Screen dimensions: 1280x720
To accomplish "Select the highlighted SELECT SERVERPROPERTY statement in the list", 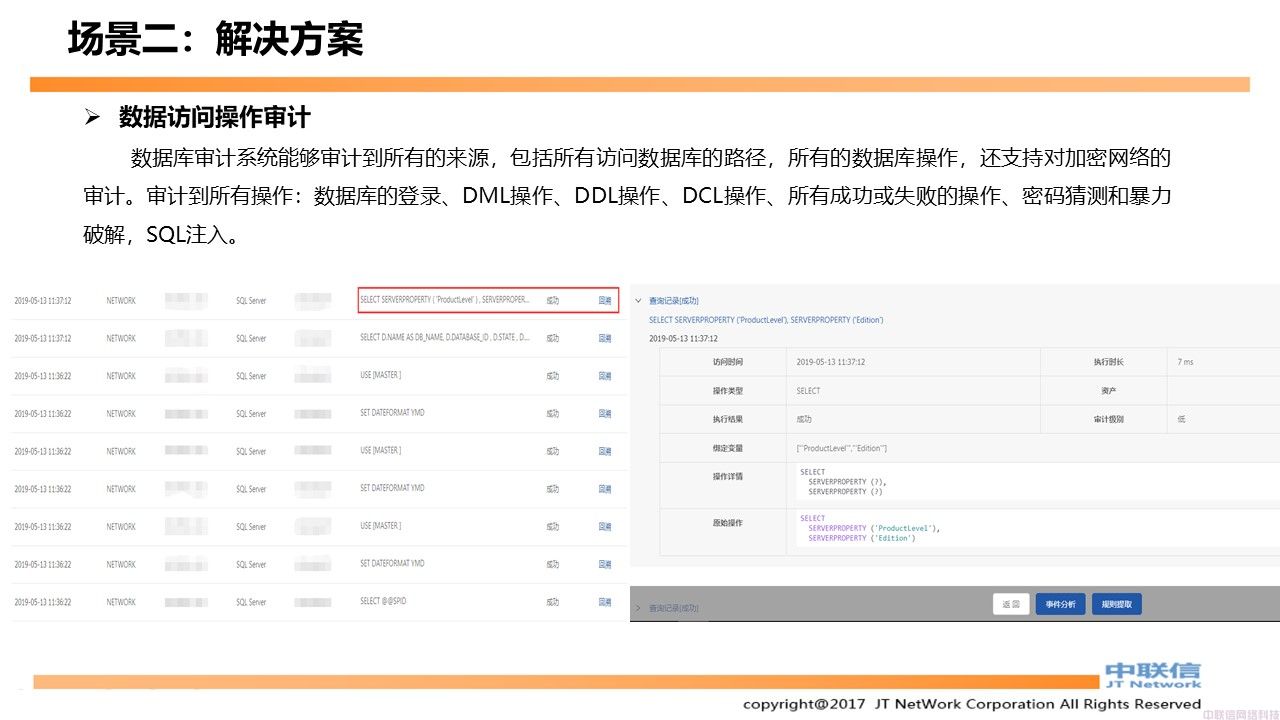I will coord(445,300).
